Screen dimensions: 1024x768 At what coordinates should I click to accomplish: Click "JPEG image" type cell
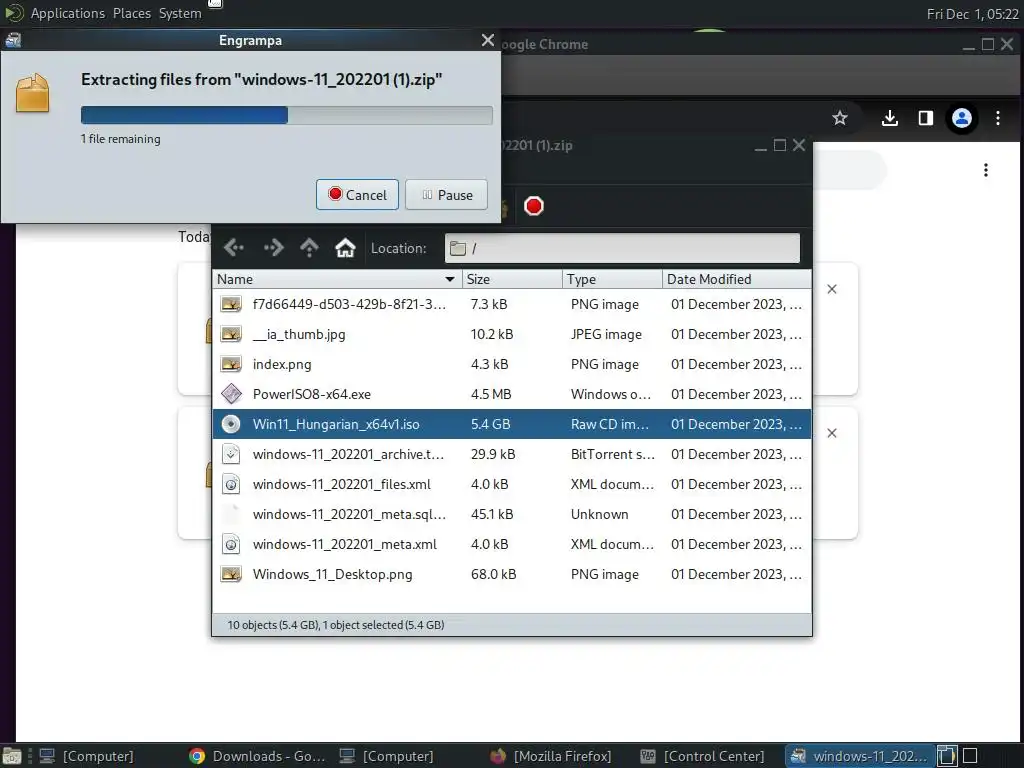[x=606, y=334]
